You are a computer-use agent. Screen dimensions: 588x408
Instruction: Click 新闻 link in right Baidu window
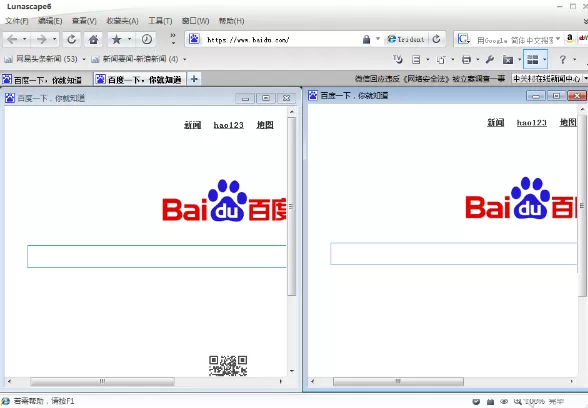click(x=495, y=123)
